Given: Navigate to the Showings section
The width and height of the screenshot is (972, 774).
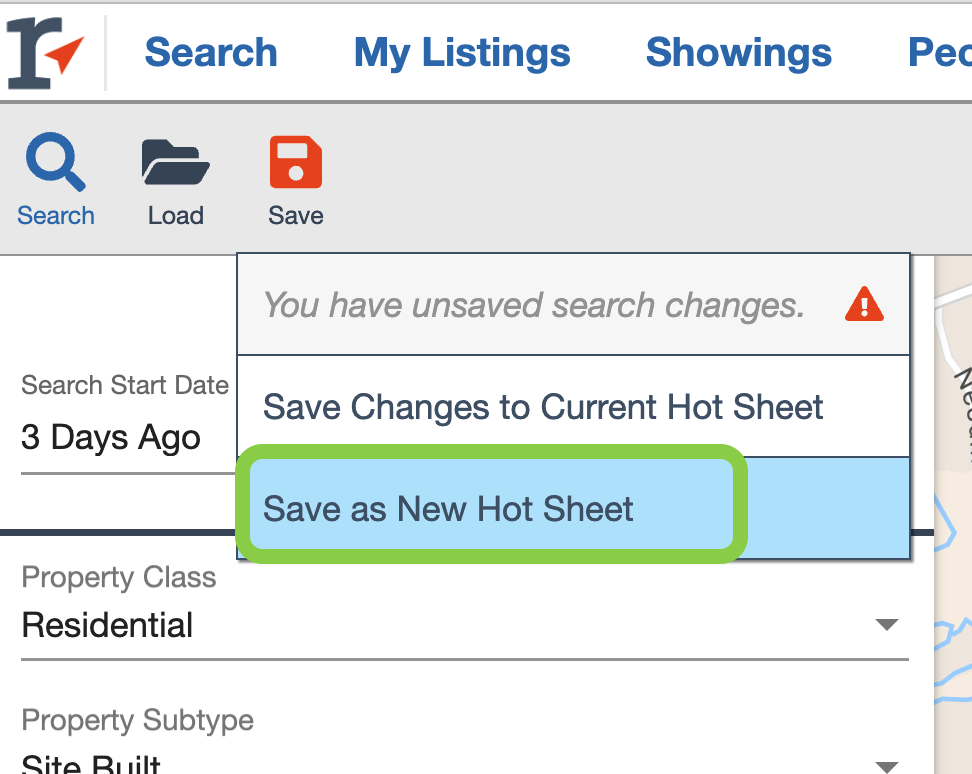Looking at the screenshot, I should (739, 52).
